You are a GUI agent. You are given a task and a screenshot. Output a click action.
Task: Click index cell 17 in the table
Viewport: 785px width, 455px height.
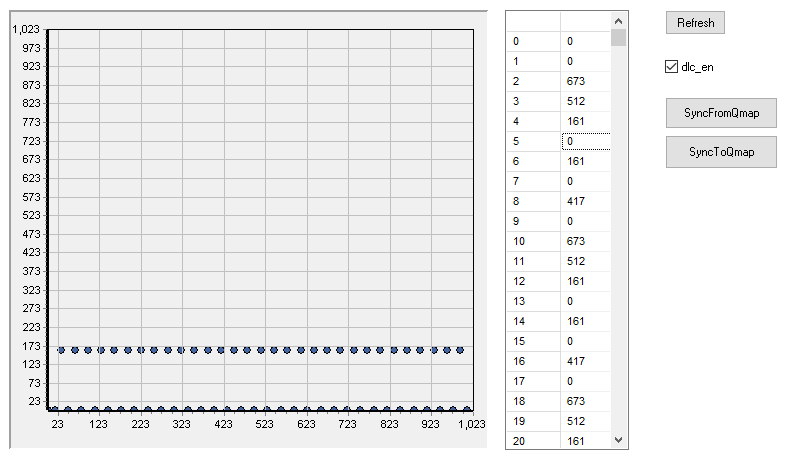tap(533, 381)
